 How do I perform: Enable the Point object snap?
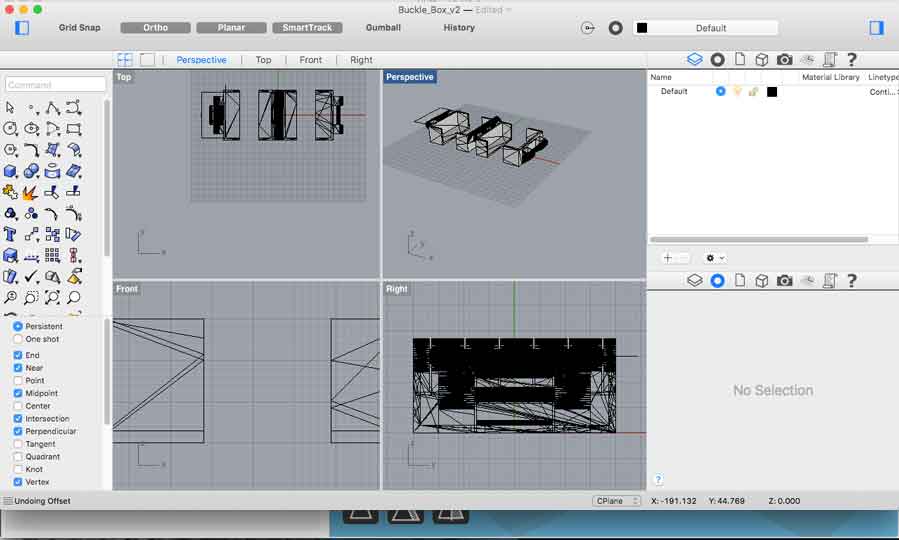[18, 380]
